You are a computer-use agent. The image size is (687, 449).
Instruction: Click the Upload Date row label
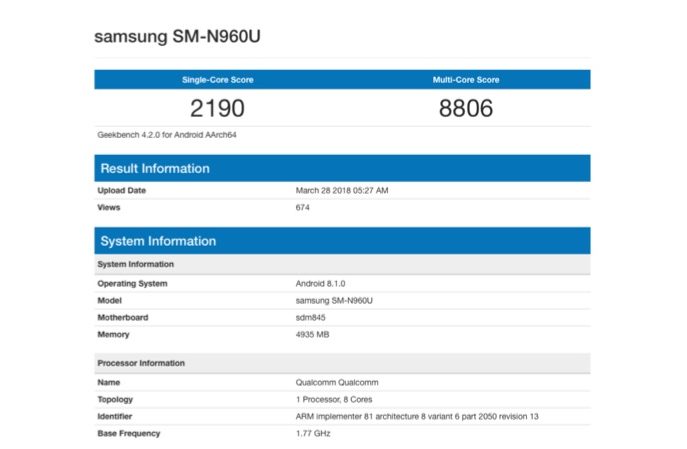click(121, 190)
